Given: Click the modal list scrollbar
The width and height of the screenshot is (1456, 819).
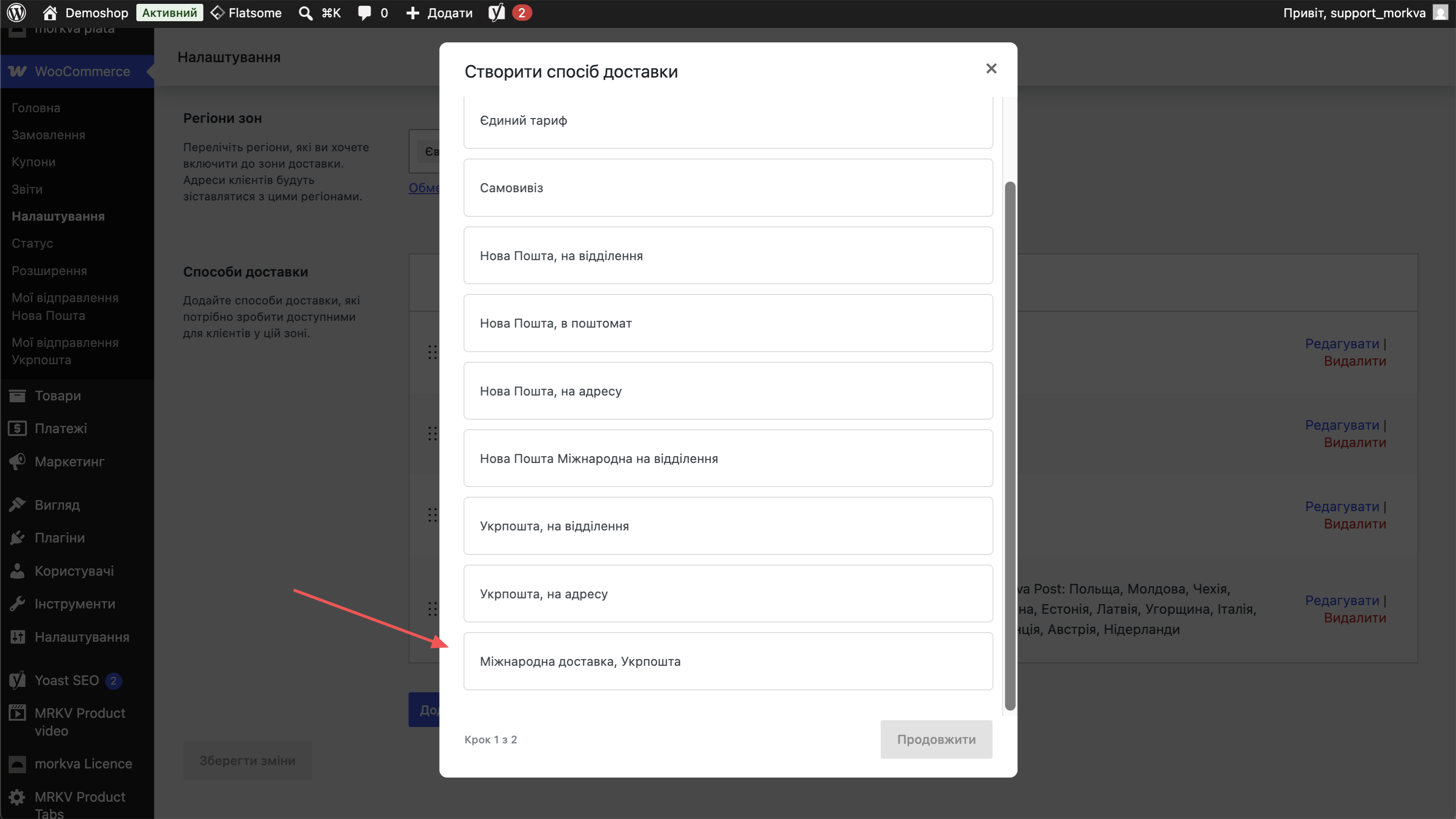Looking at the screenshot, I should 1010,446.
